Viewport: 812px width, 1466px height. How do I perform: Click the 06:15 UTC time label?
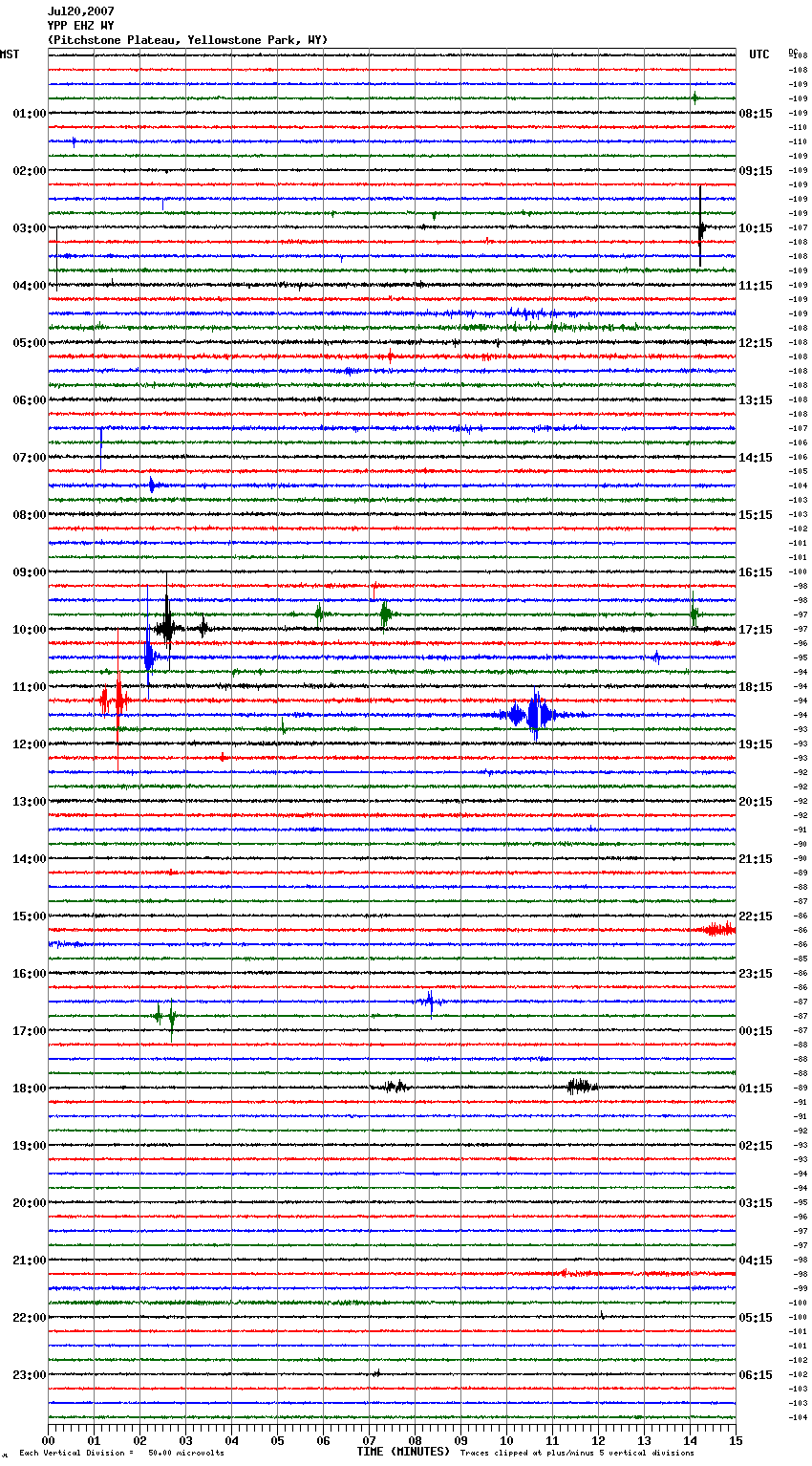(x=756, y=1375)
